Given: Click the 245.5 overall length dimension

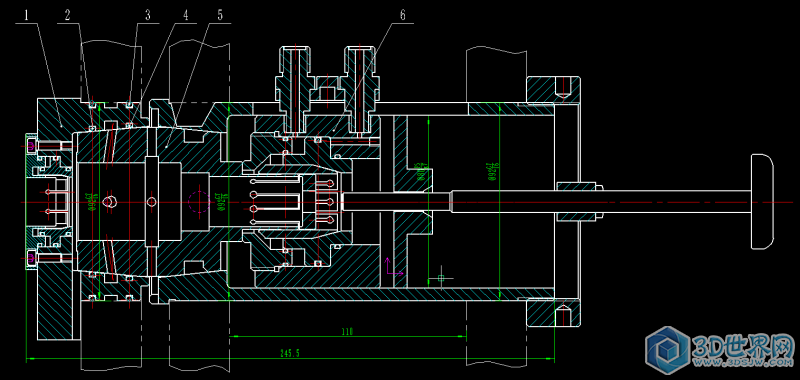Looking at the screenshot, I should click(289, 353).
